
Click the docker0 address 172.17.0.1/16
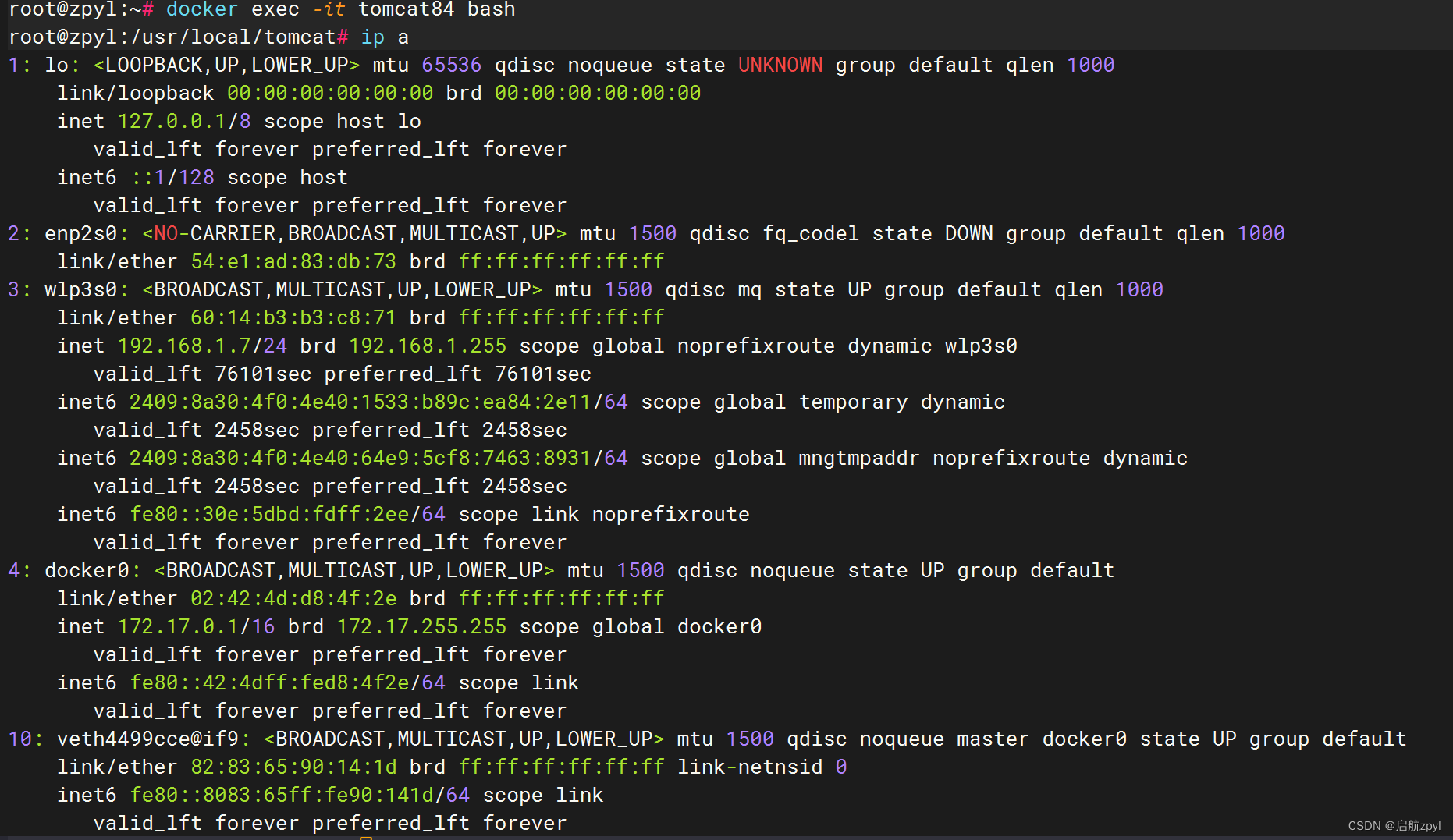click(x=196, y=626)
